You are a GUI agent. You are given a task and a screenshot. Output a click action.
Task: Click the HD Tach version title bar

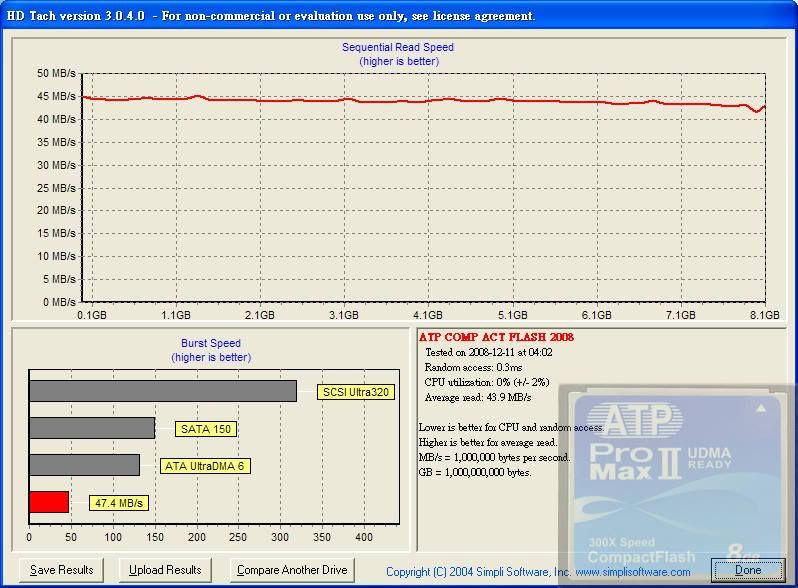399,15
